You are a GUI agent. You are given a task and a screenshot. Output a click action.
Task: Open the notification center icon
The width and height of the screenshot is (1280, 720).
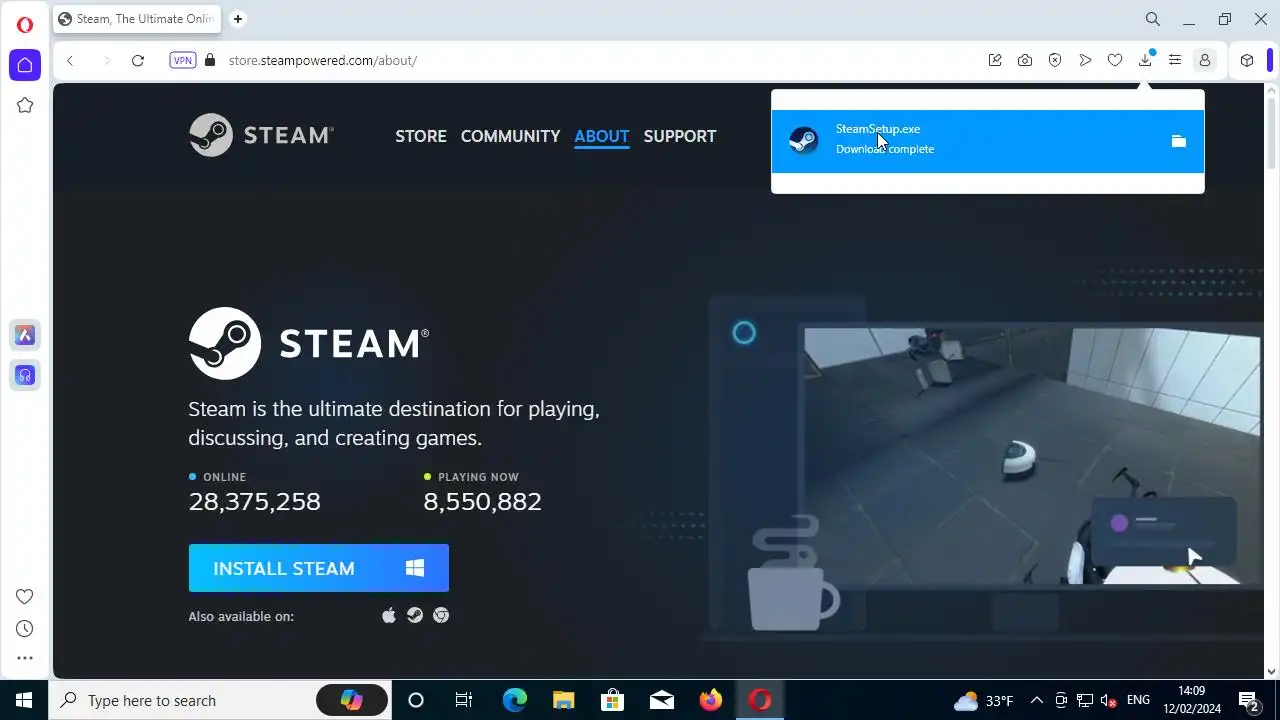coord(1248,700)
